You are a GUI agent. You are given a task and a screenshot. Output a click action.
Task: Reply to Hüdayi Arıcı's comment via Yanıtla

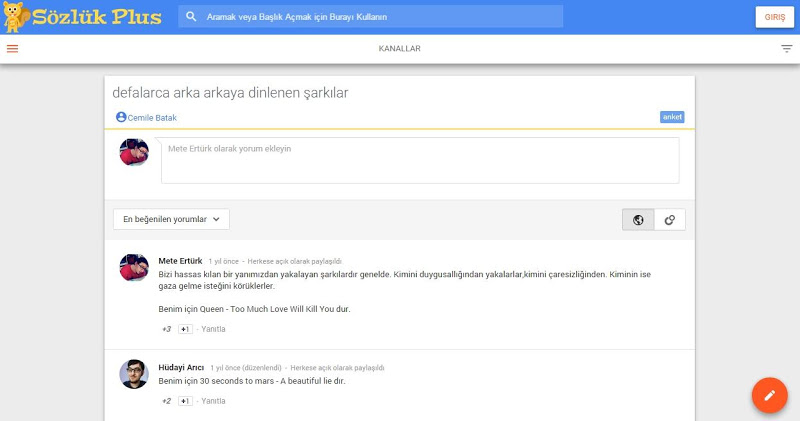point(213,401)
